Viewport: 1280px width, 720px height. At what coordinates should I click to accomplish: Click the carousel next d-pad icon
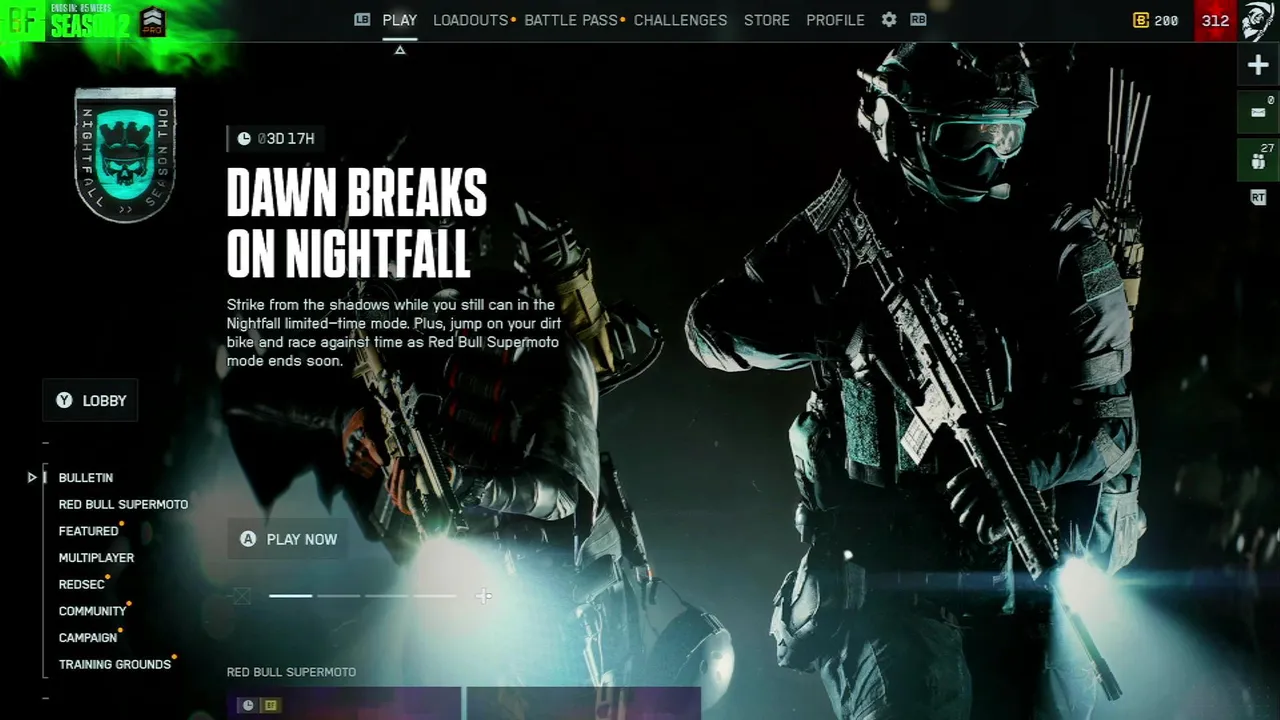coord(484,596)
